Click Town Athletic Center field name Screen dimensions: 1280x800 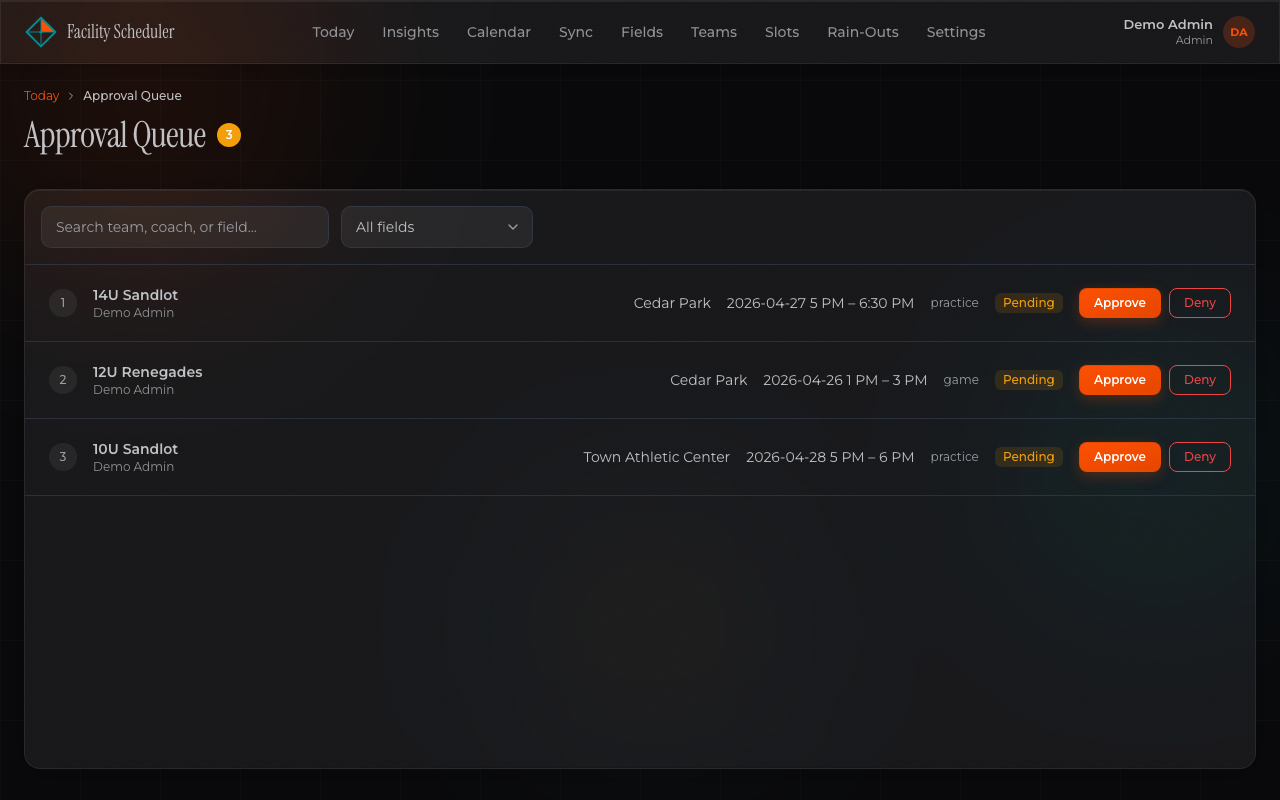(657, 457)
